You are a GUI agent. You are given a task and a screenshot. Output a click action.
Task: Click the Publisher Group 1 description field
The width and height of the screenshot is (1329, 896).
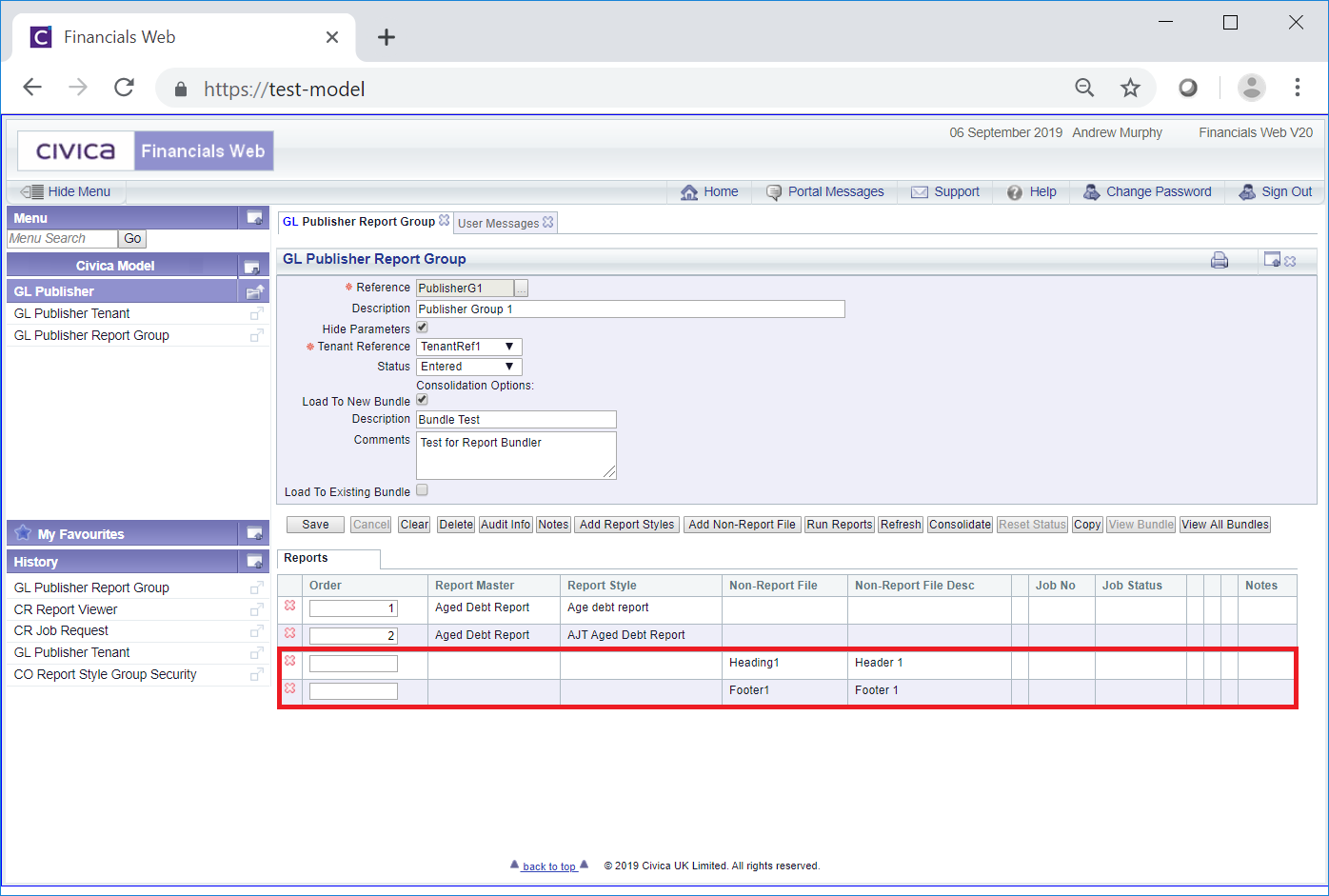click(x=630, y=309)
